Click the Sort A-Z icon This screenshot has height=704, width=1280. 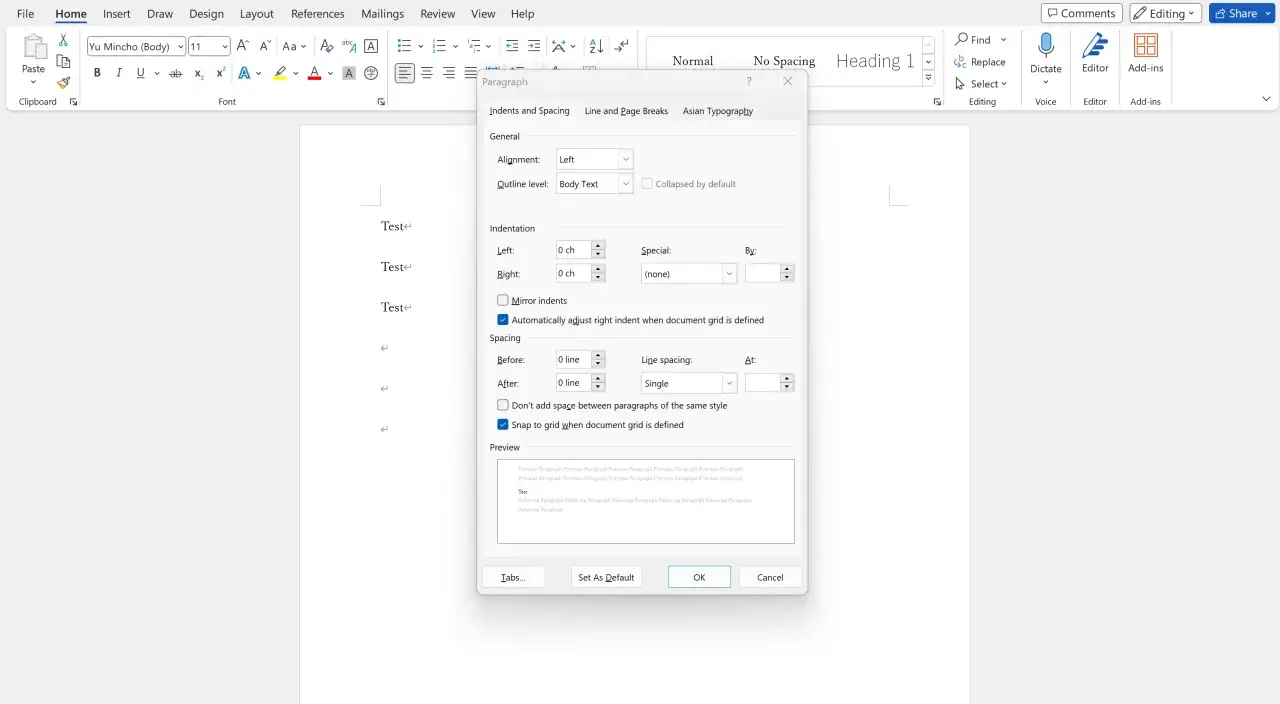[x=596, y=46]
